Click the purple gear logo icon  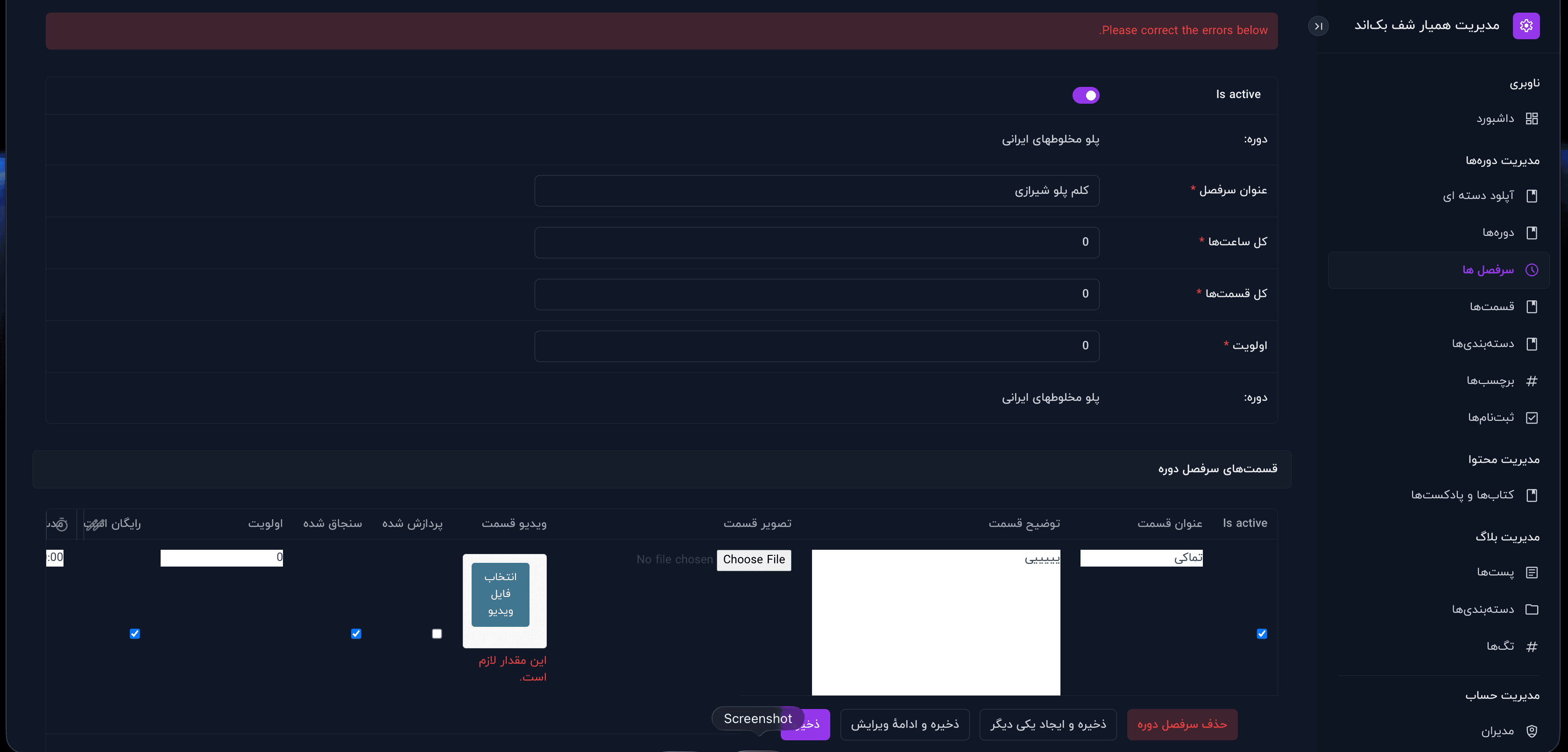click(1526, 26)
